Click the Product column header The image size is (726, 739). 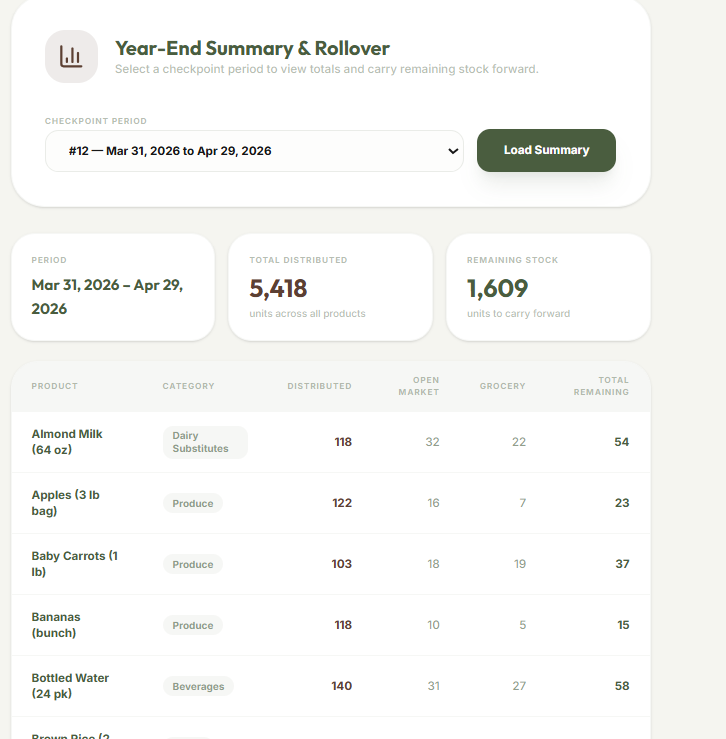tap(55, 386)
